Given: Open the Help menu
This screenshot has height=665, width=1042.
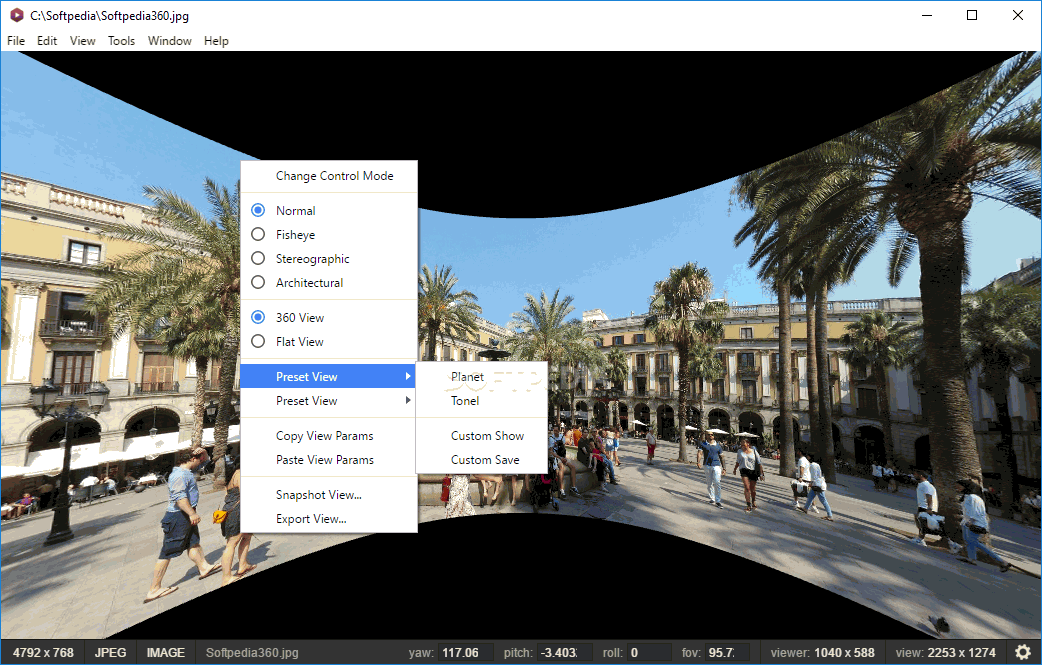Looking at the screenshot, I should [216, 41].
